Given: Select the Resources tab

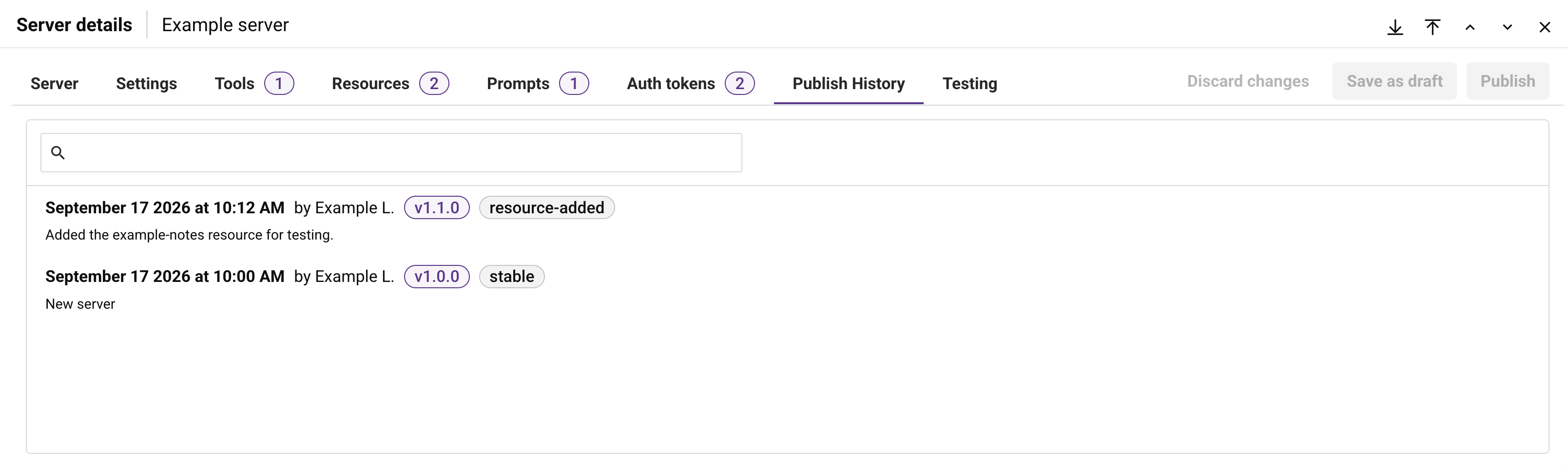Looking at the screenshot, I should coord(390,83).
